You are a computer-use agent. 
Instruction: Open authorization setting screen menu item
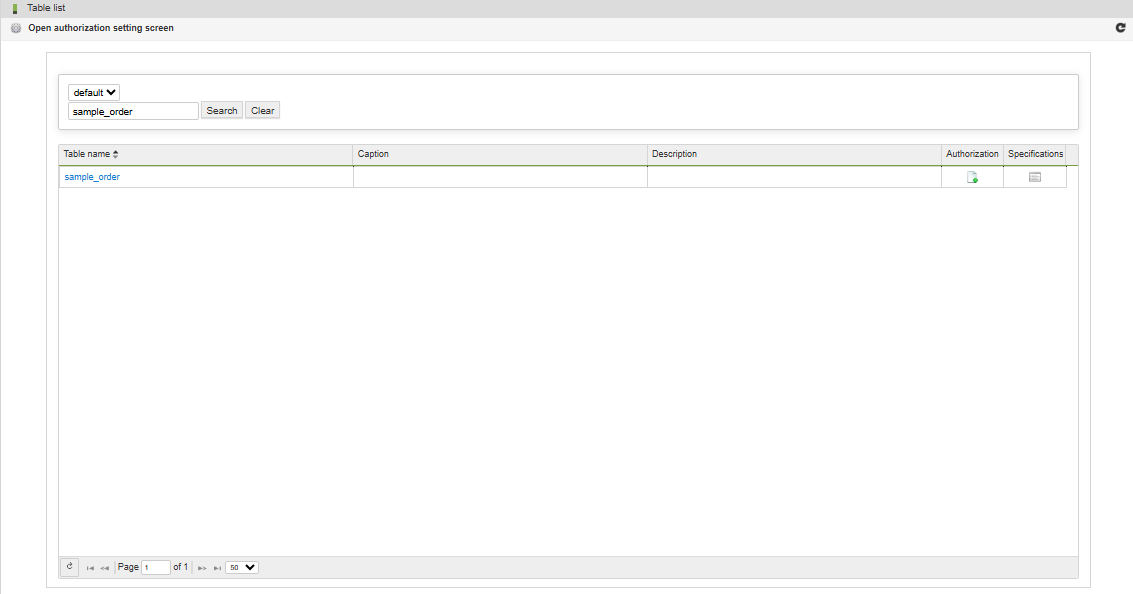[100, 28]
